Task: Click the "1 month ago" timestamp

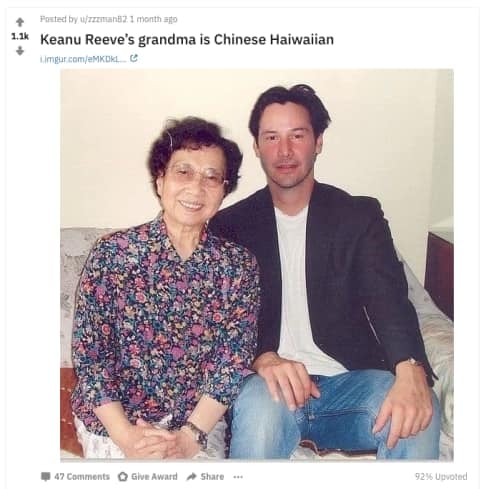Action: point(153,19)
